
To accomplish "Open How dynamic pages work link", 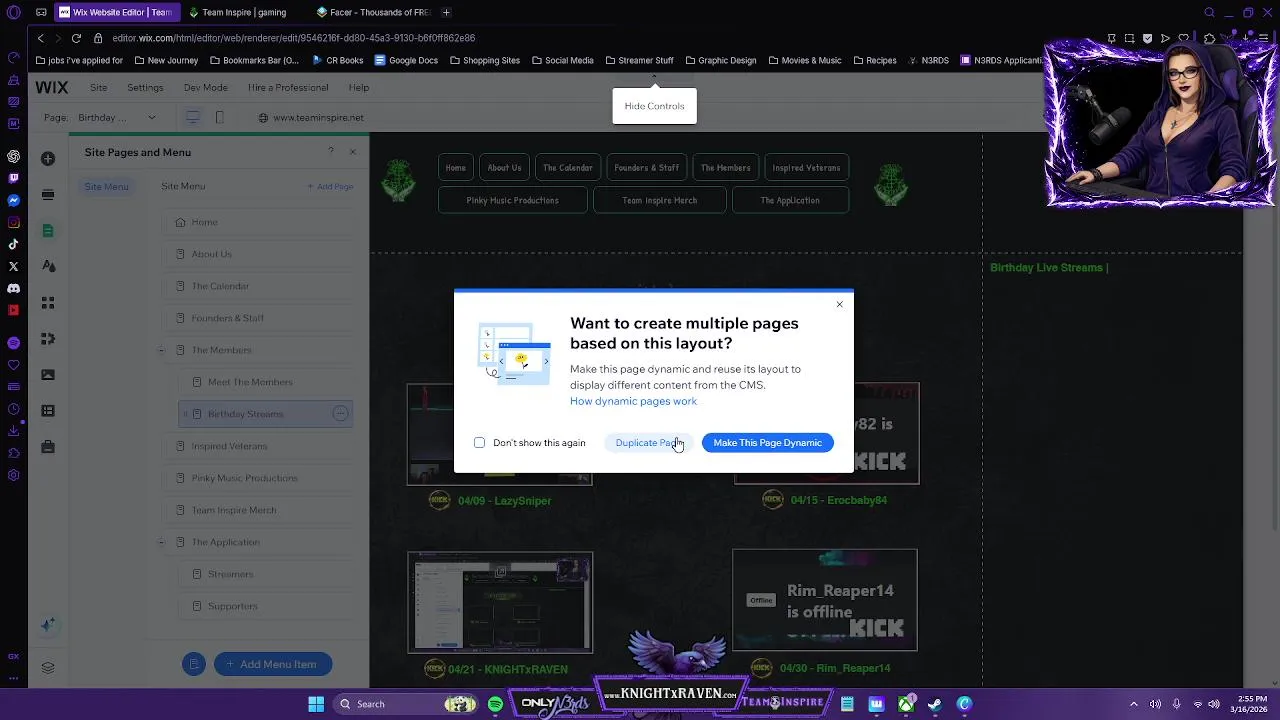I will [633, 401].
